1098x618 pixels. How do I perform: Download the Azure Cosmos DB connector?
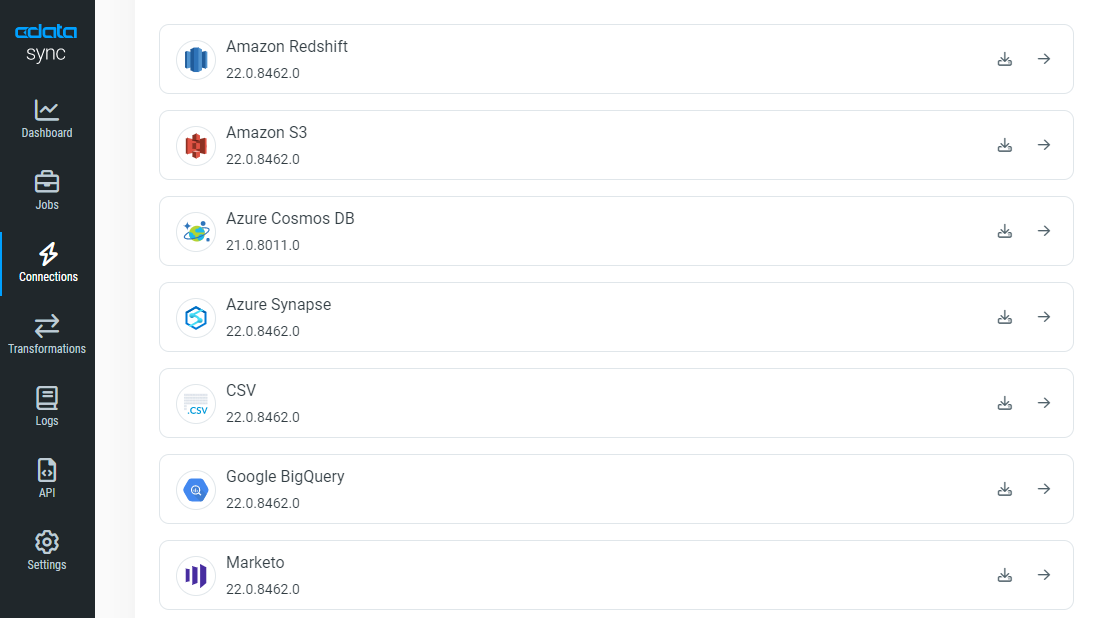pos(1005,231)
